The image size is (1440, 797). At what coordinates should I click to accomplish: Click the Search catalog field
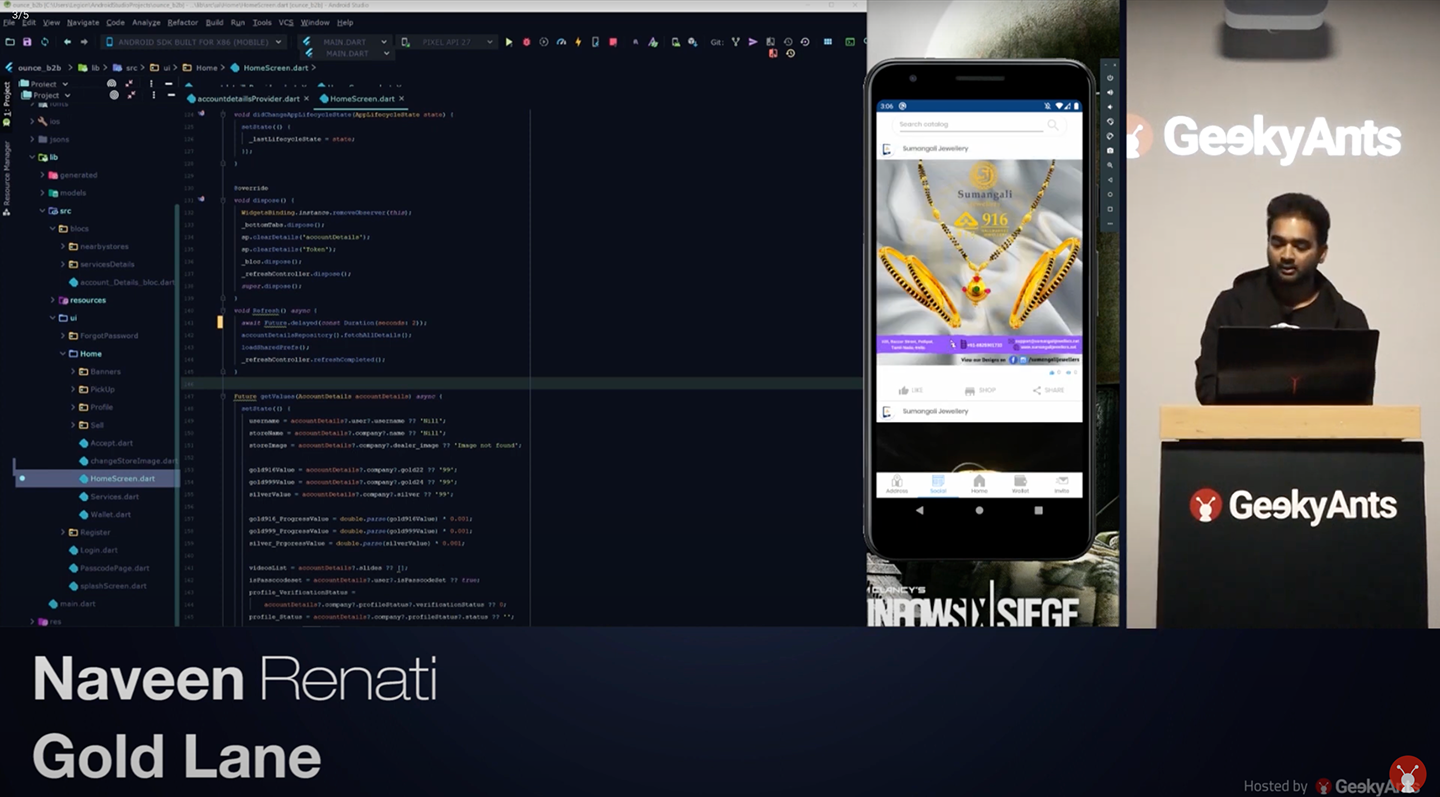968,125
